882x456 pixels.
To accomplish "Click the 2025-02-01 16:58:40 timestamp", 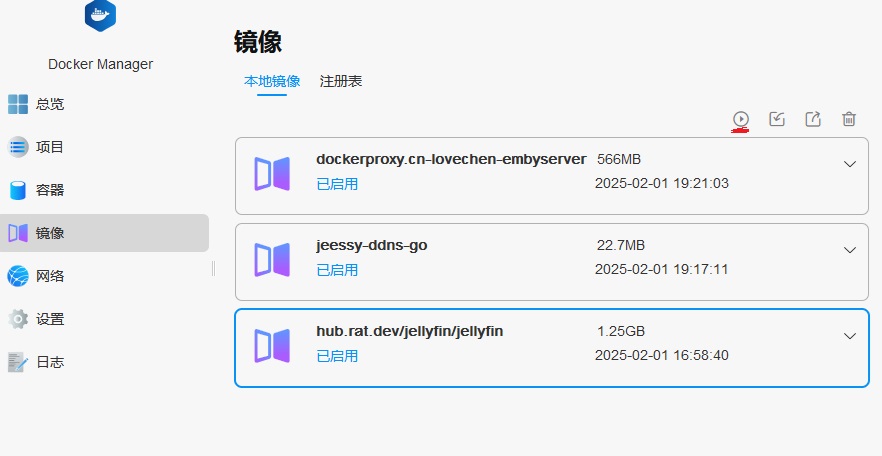I will pyautogui.click(x=662, y=355).
